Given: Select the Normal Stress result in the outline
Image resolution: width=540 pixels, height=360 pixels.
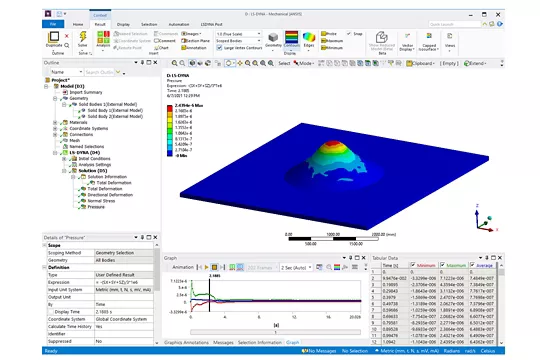Looking at the screenshot, I should pyautogui.click(x=101, y=201).
